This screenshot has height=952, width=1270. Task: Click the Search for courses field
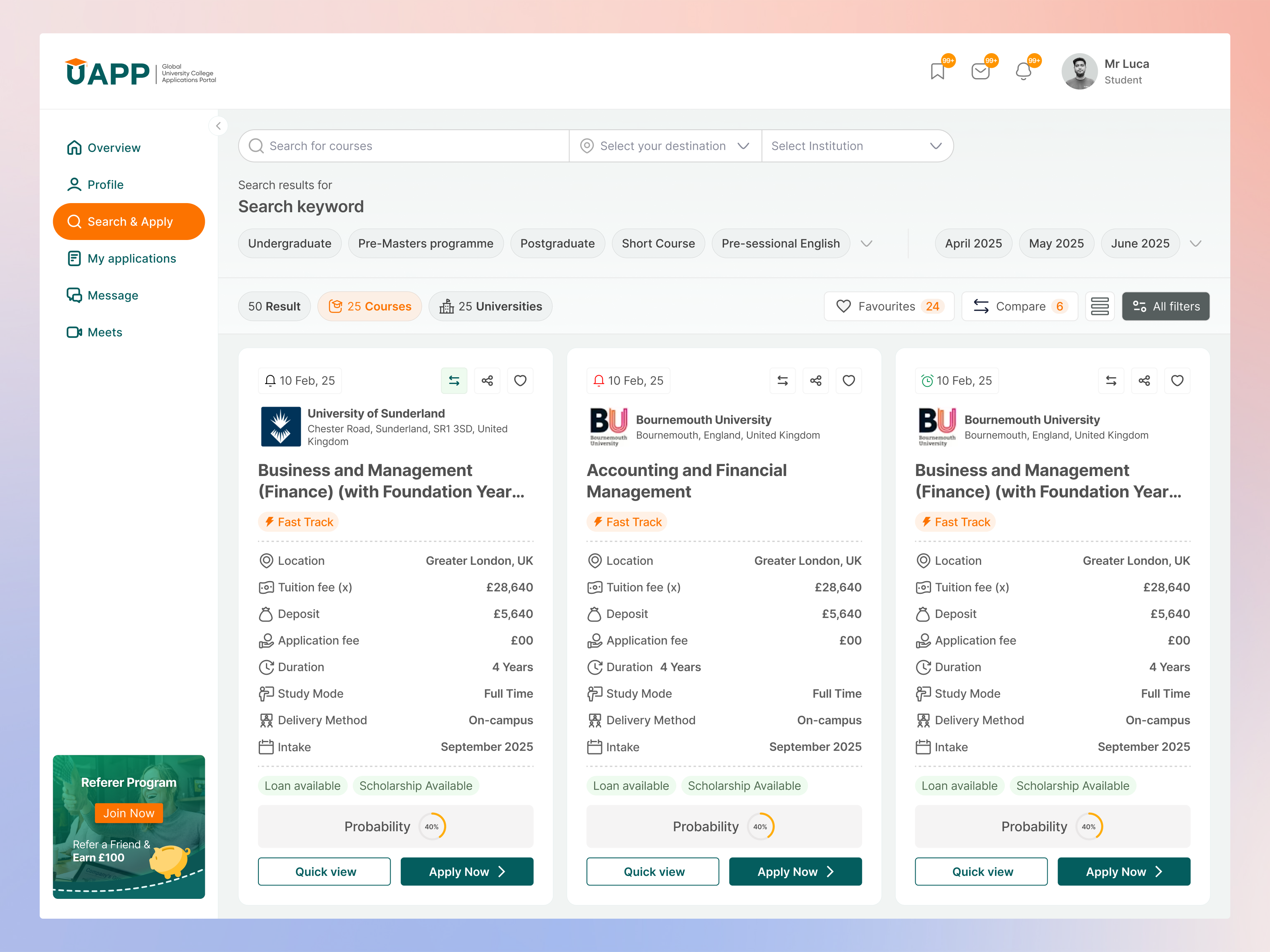point(404,146)
